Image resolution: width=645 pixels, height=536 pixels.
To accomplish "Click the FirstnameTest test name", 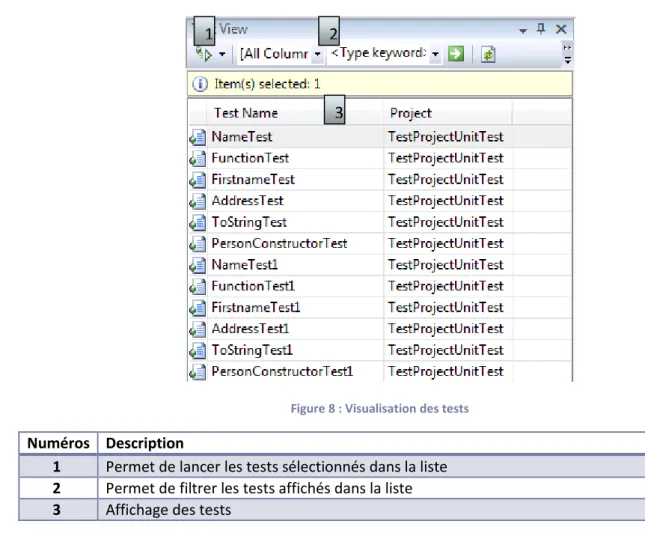I will pos(253,179).
